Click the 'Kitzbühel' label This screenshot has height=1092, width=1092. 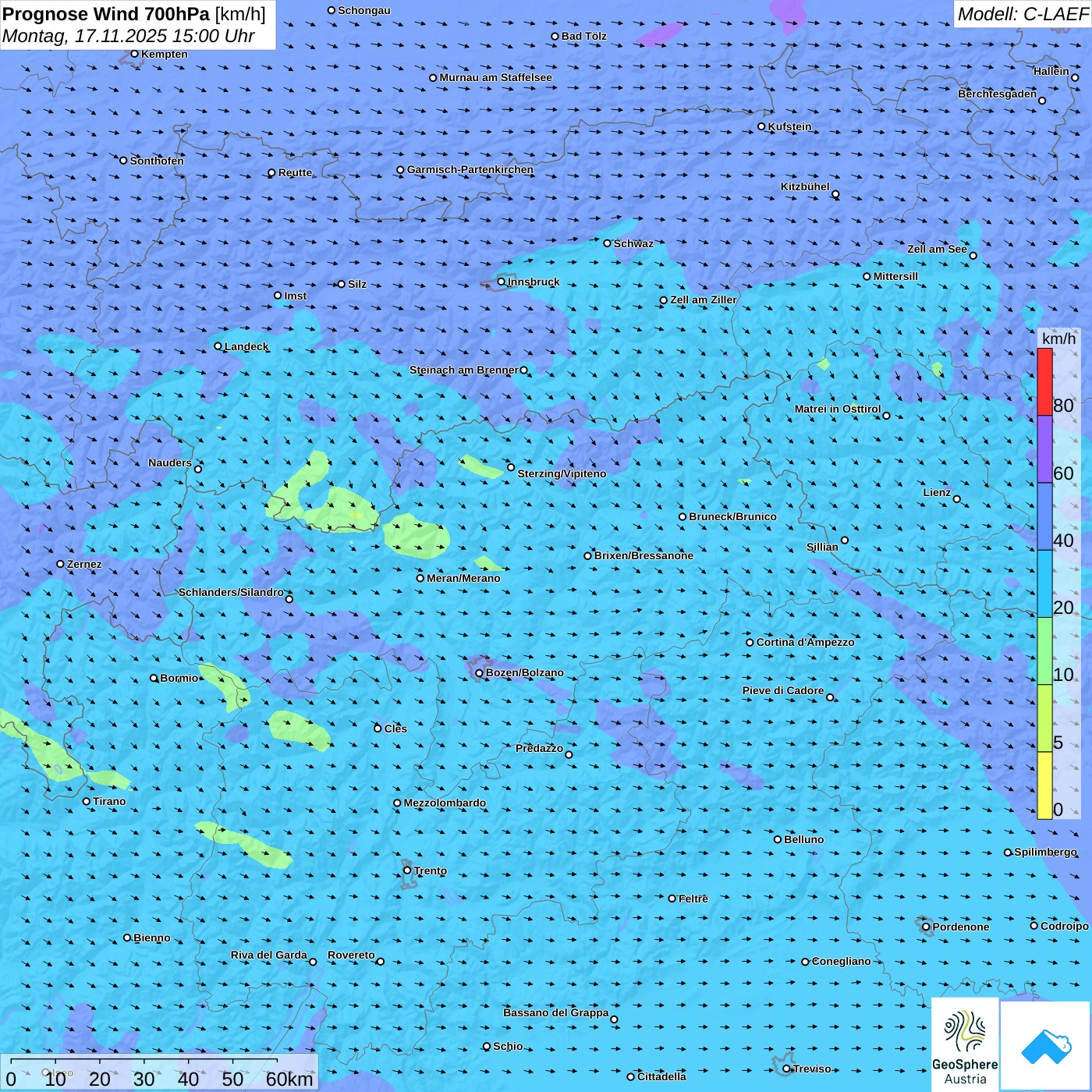[x=805, y=186]
